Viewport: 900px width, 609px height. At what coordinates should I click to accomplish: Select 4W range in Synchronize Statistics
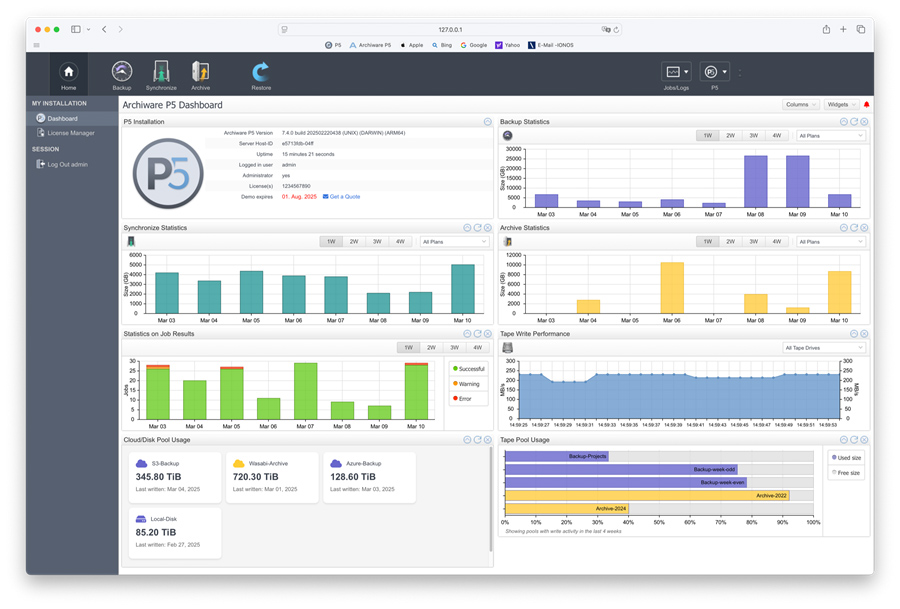(x=400, y=242)
